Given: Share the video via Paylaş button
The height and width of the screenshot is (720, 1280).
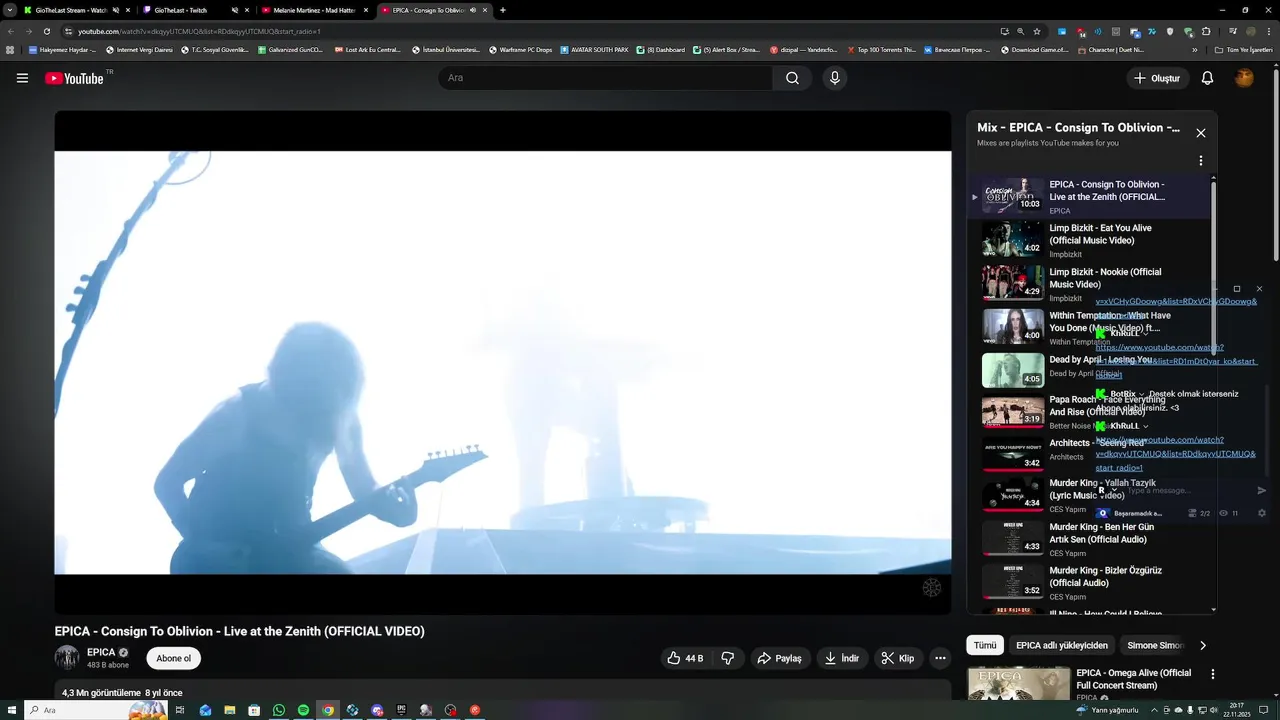Looking at the screenshot, I should point(779,658).
